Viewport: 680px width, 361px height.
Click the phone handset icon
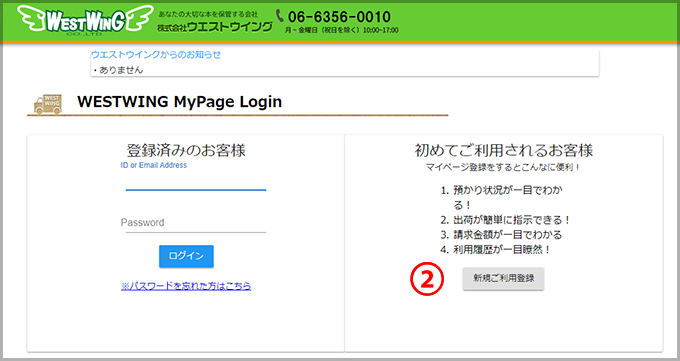tap(280, 16)
